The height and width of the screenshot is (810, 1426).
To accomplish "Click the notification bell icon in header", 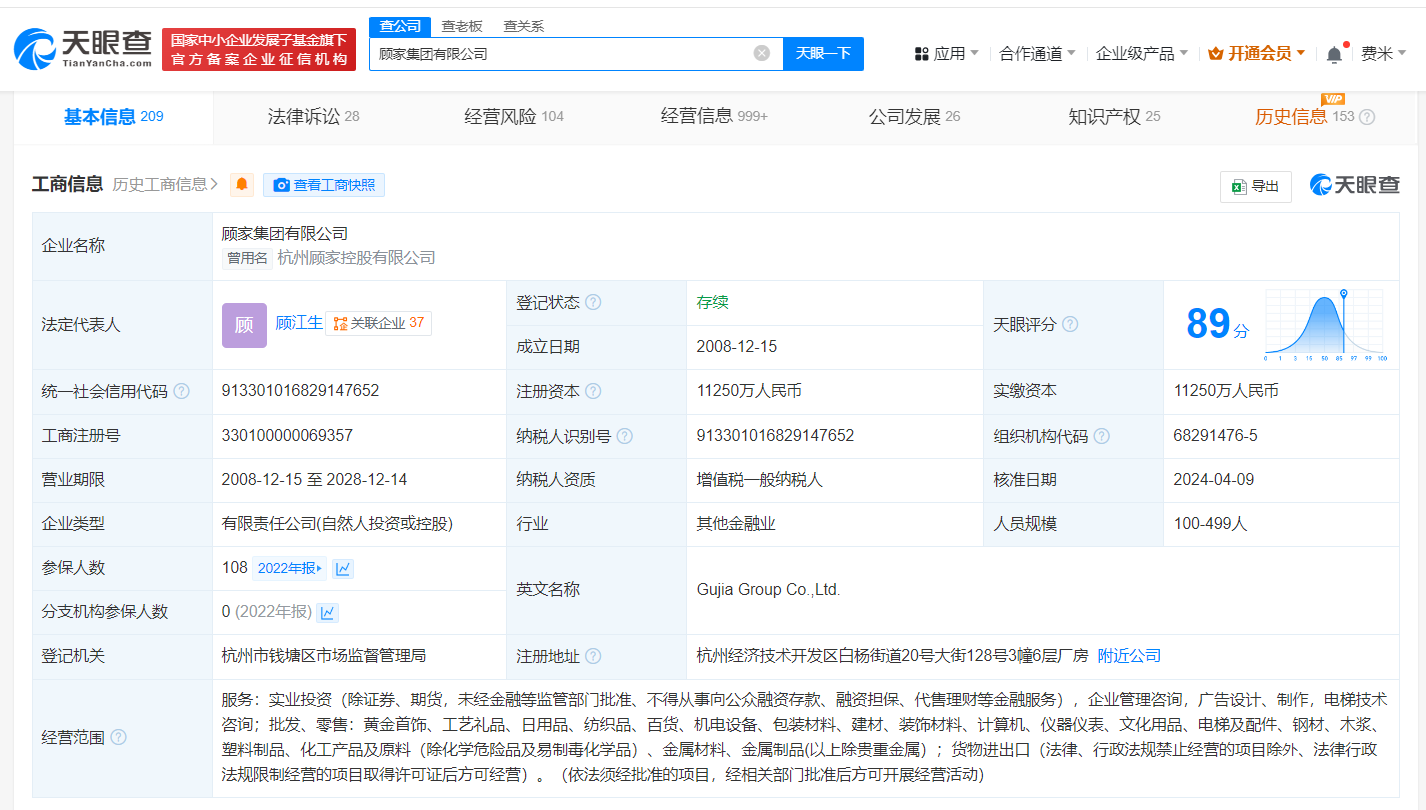I will [x=1334, y=55].
